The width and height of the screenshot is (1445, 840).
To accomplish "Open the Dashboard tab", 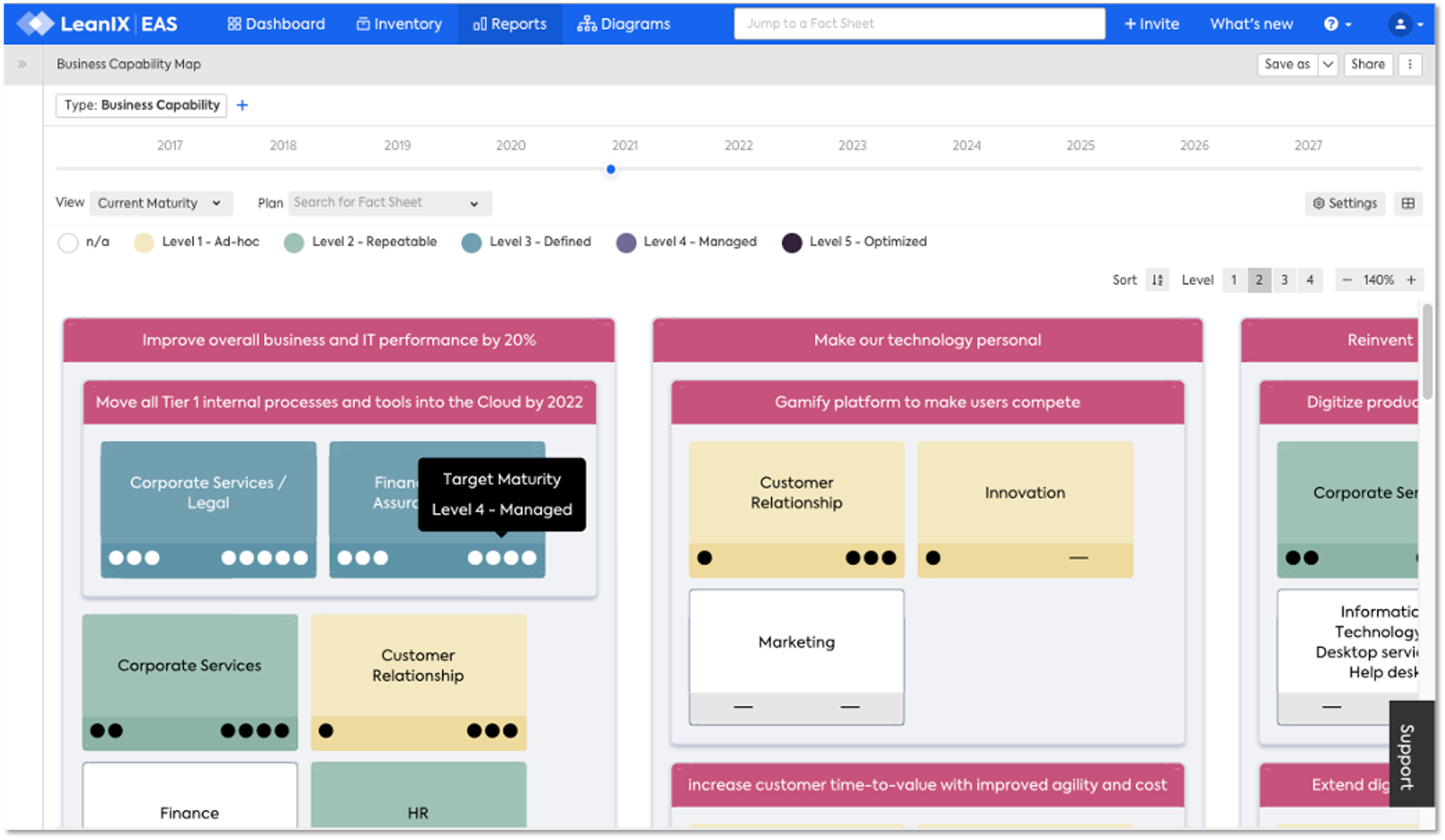I will click(276, 24).
